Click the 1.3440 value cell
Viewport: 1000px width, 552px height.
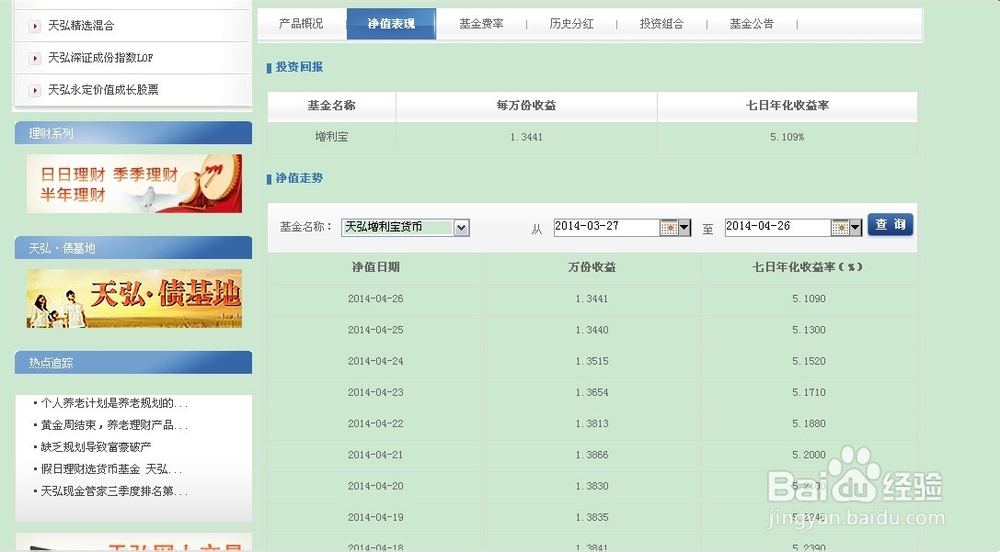tap(592, 330)
